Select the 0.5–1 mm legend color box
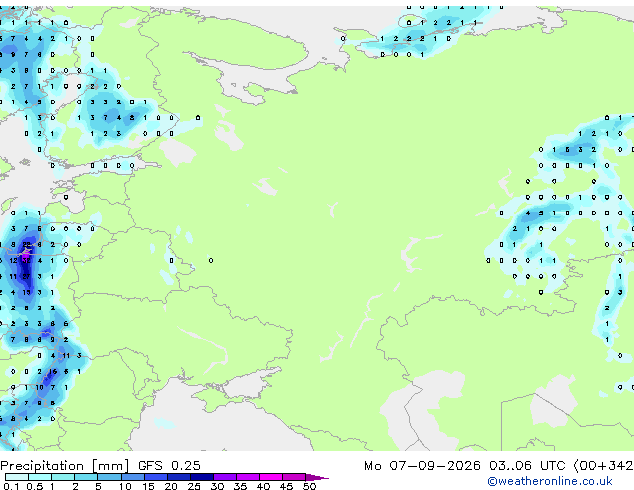This screenshot has height=490, width=634. coord(40,477)
